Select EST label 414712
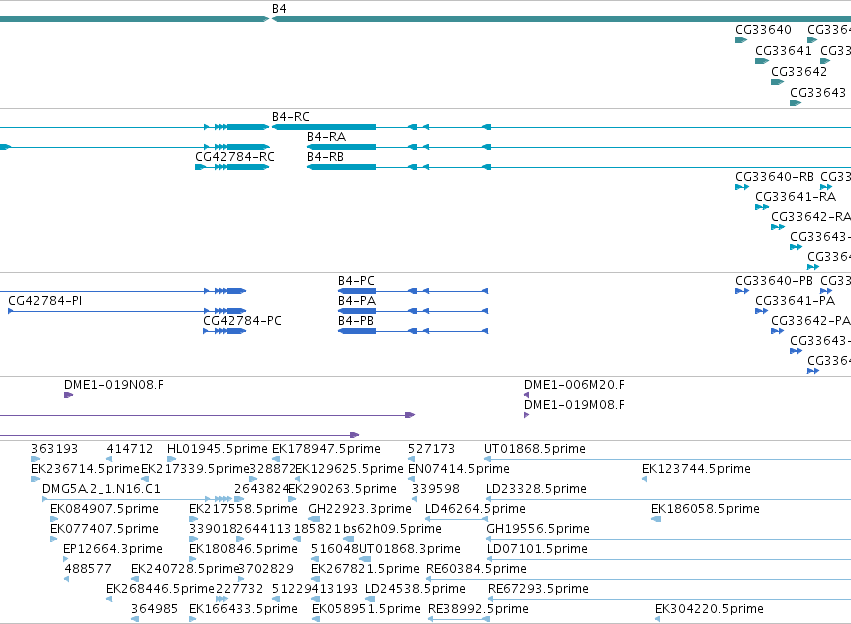 (130, 449)
